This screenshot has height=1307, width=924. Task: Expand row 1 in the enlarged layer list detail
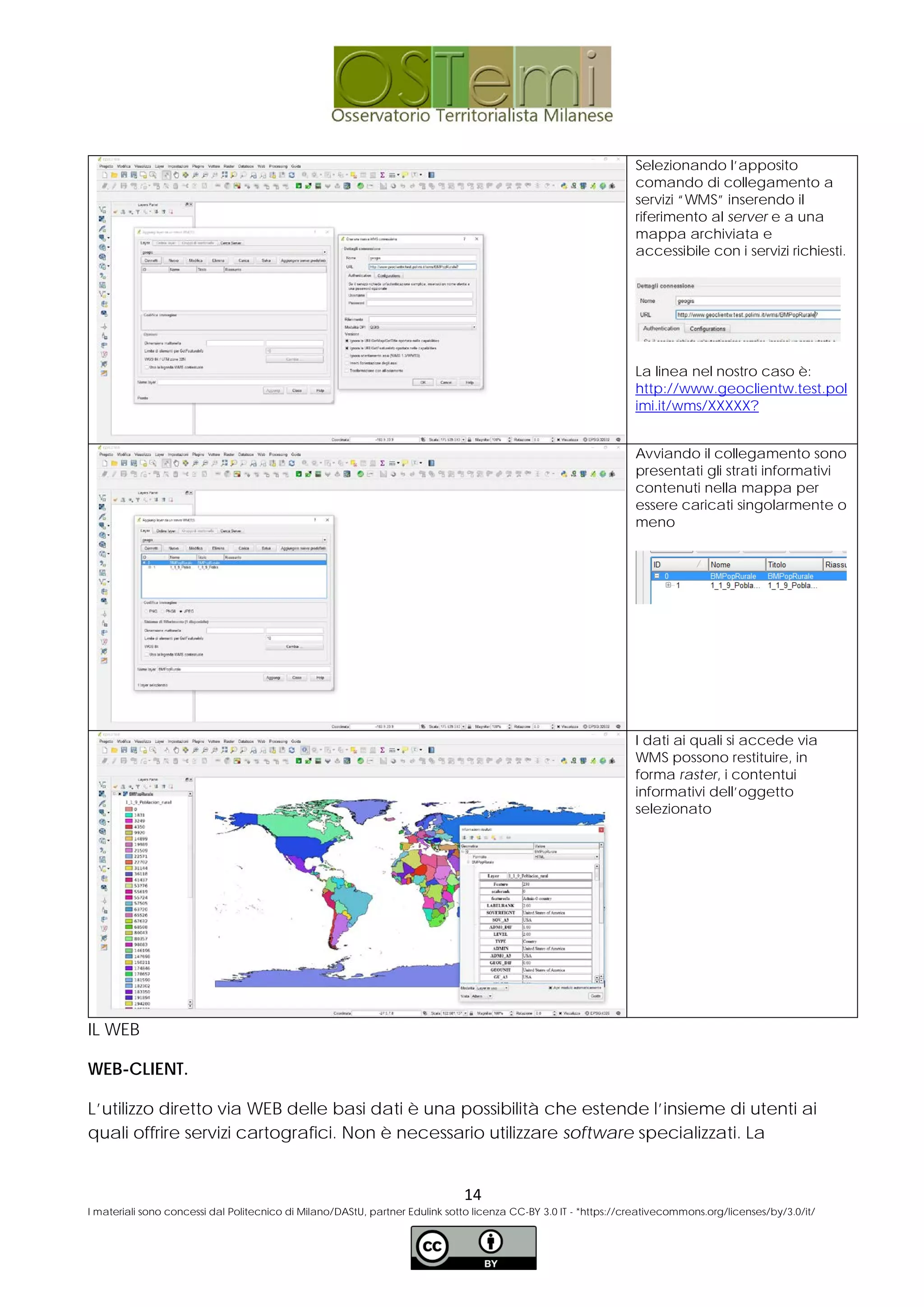coord(668,585)
